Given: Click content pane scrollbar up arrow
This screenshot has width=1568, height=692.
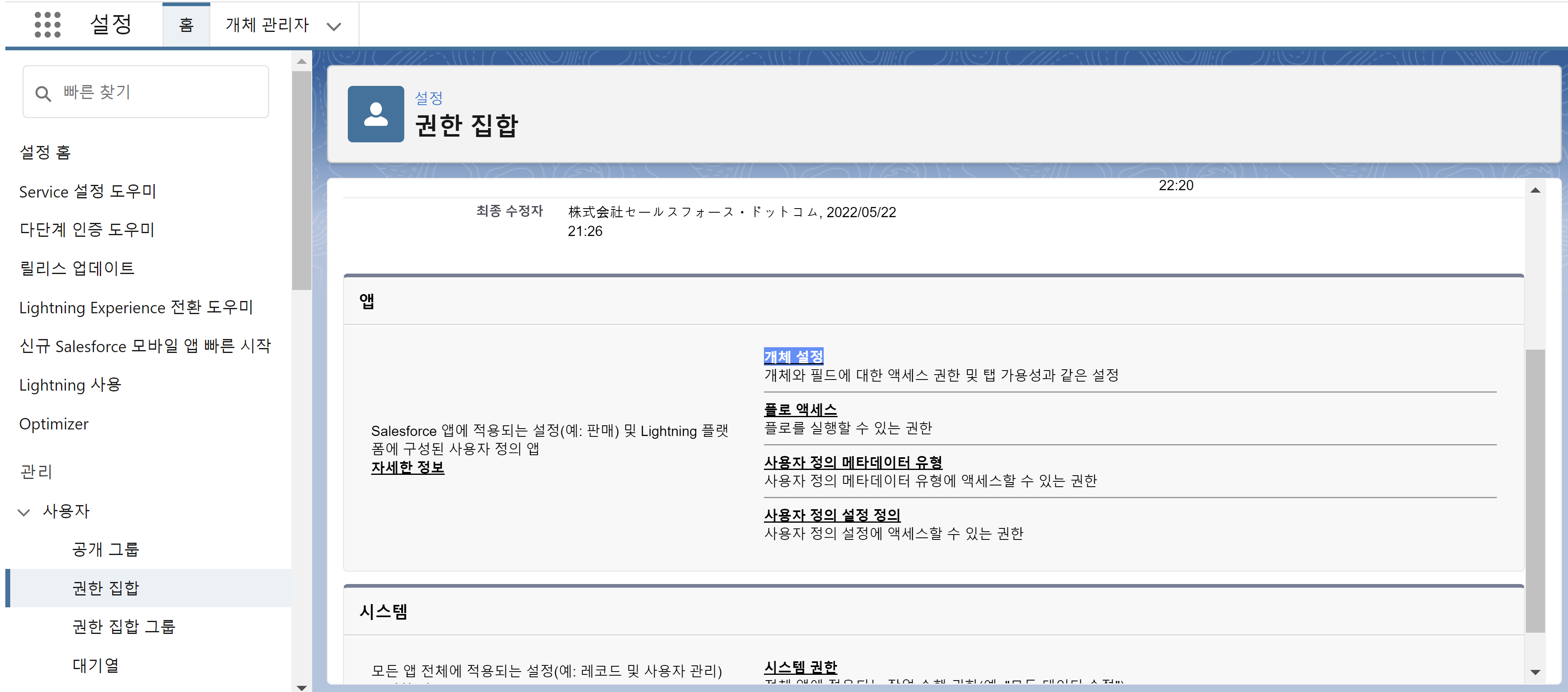Looking at the screenshot, I should [1535, 191].
